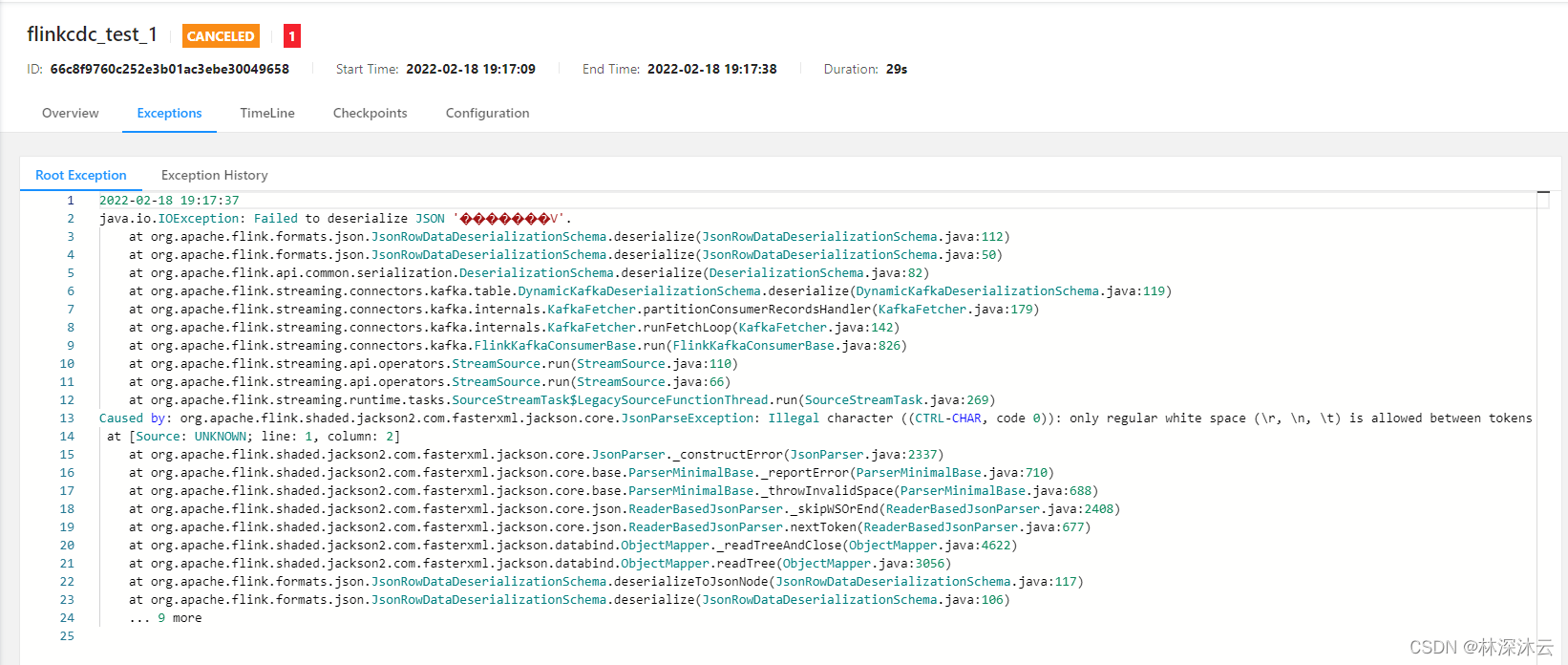The image size is (1568, 665).
Task: Click the JsonRowDataDeserializationSchema.java:117 stack line
Action: [606, 582]
